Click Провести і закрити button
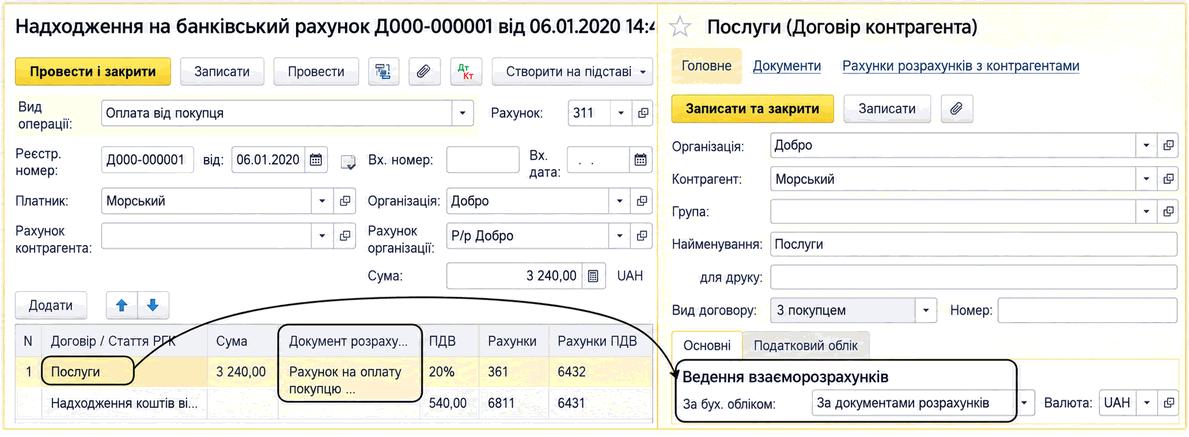This screenshot has height=437, width=1189. click(93, 71)
